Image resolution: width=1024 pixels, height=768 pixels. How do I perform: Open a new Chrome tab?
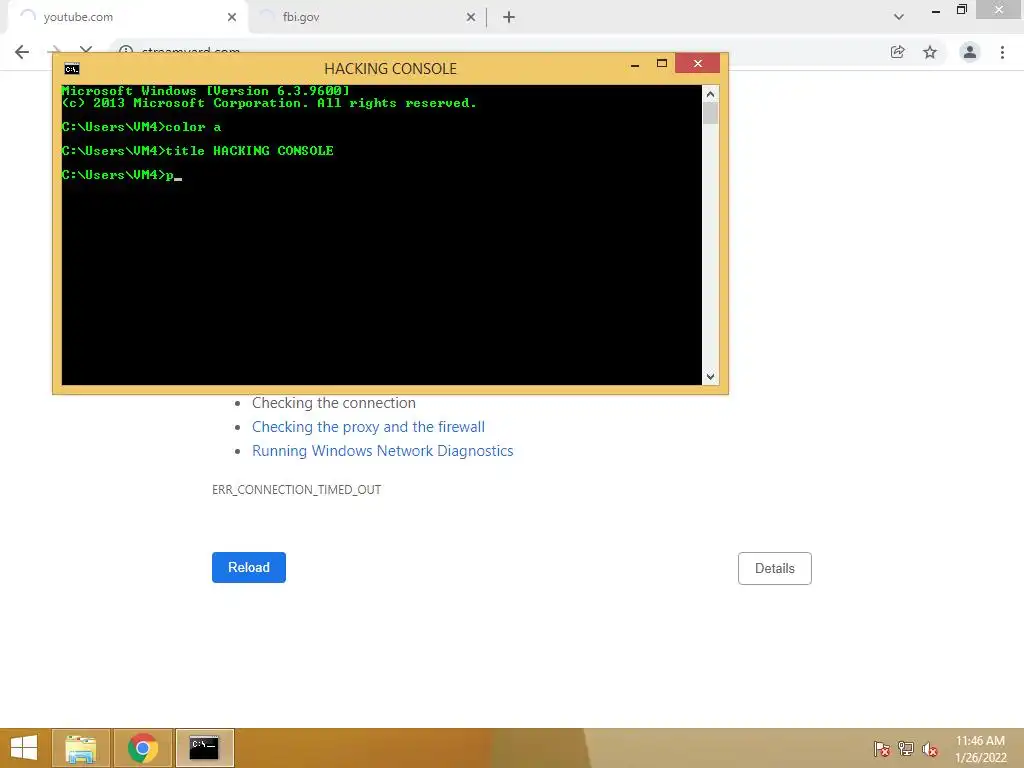coord(509,17)
